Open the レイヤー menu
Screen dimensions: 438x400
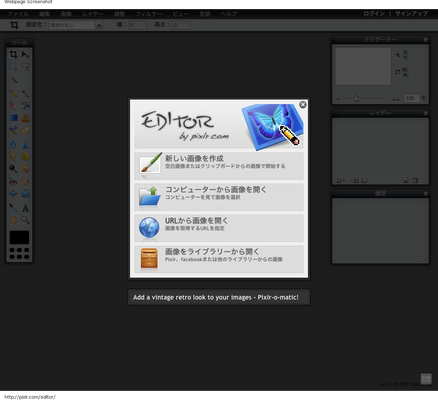pos(93,14)
